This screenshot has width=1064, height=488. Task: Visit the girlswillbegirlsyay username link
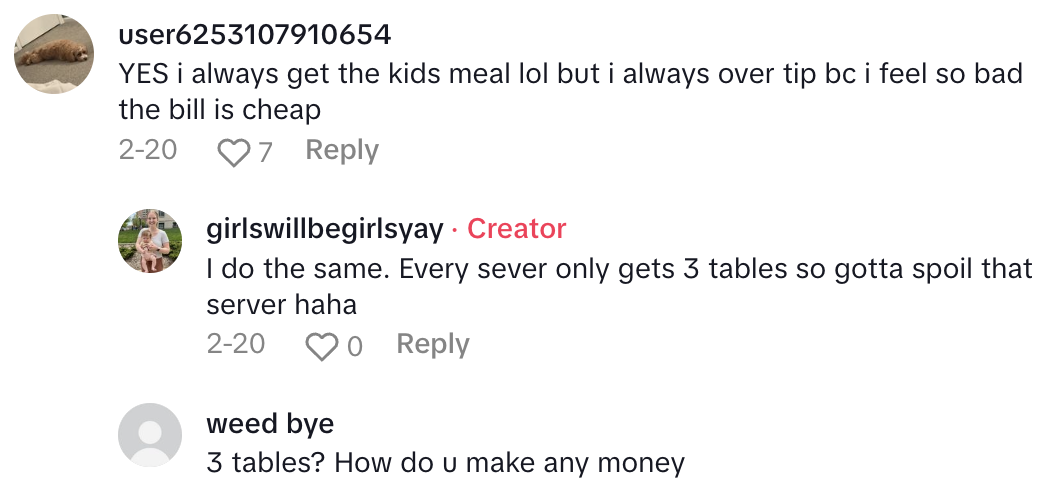[324, 229]
